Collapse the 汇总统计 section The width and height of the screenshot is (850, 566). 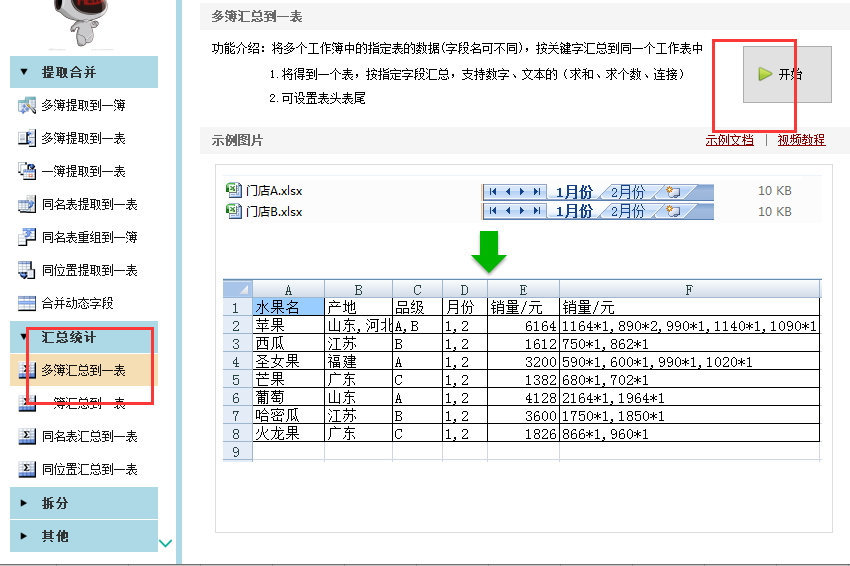[24, 337]
